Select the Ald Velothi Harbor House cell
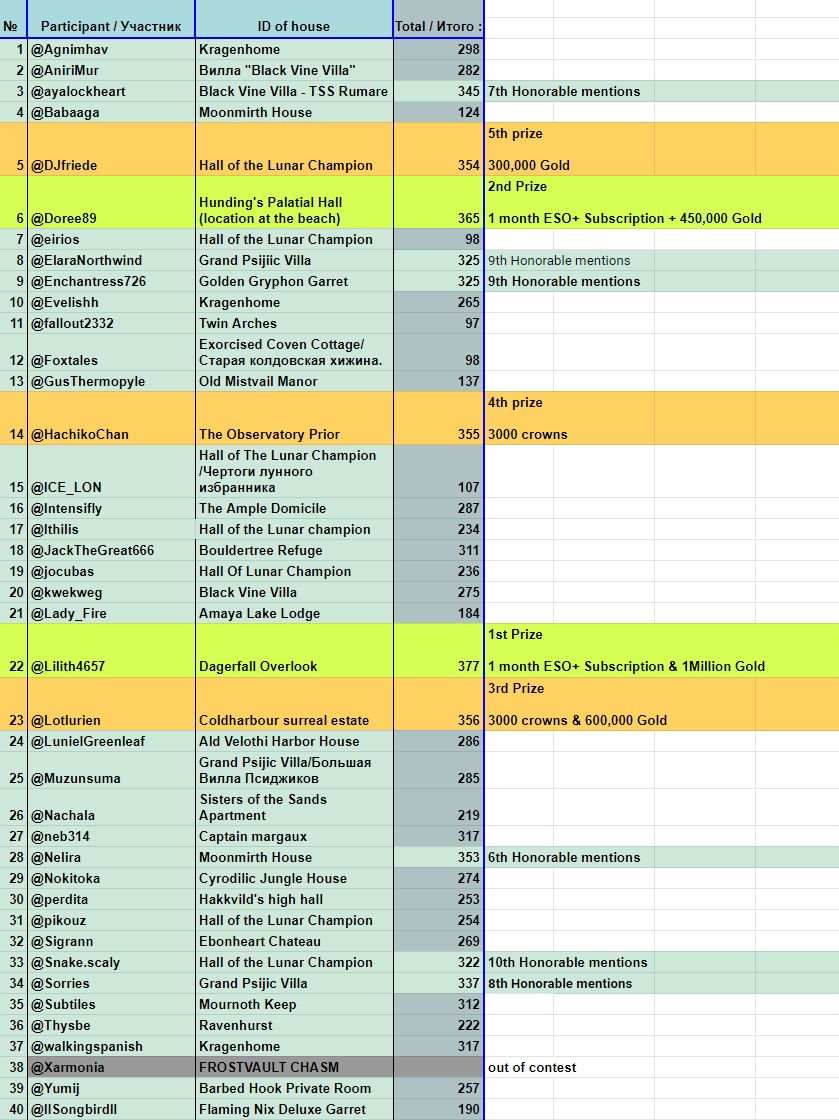 click(x=293, y=741)
